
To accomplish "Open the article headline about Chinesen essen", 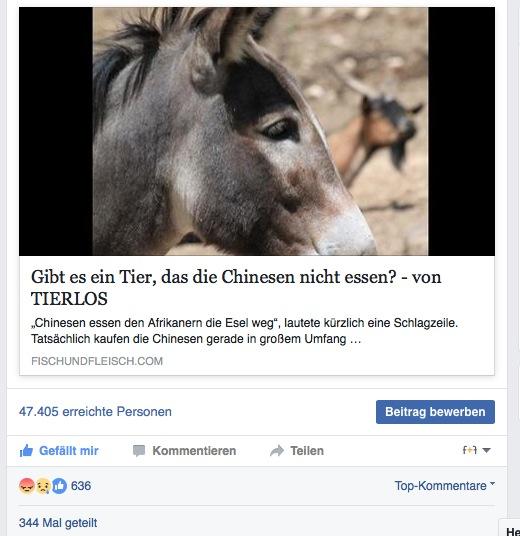I will [x=236, y=287].
